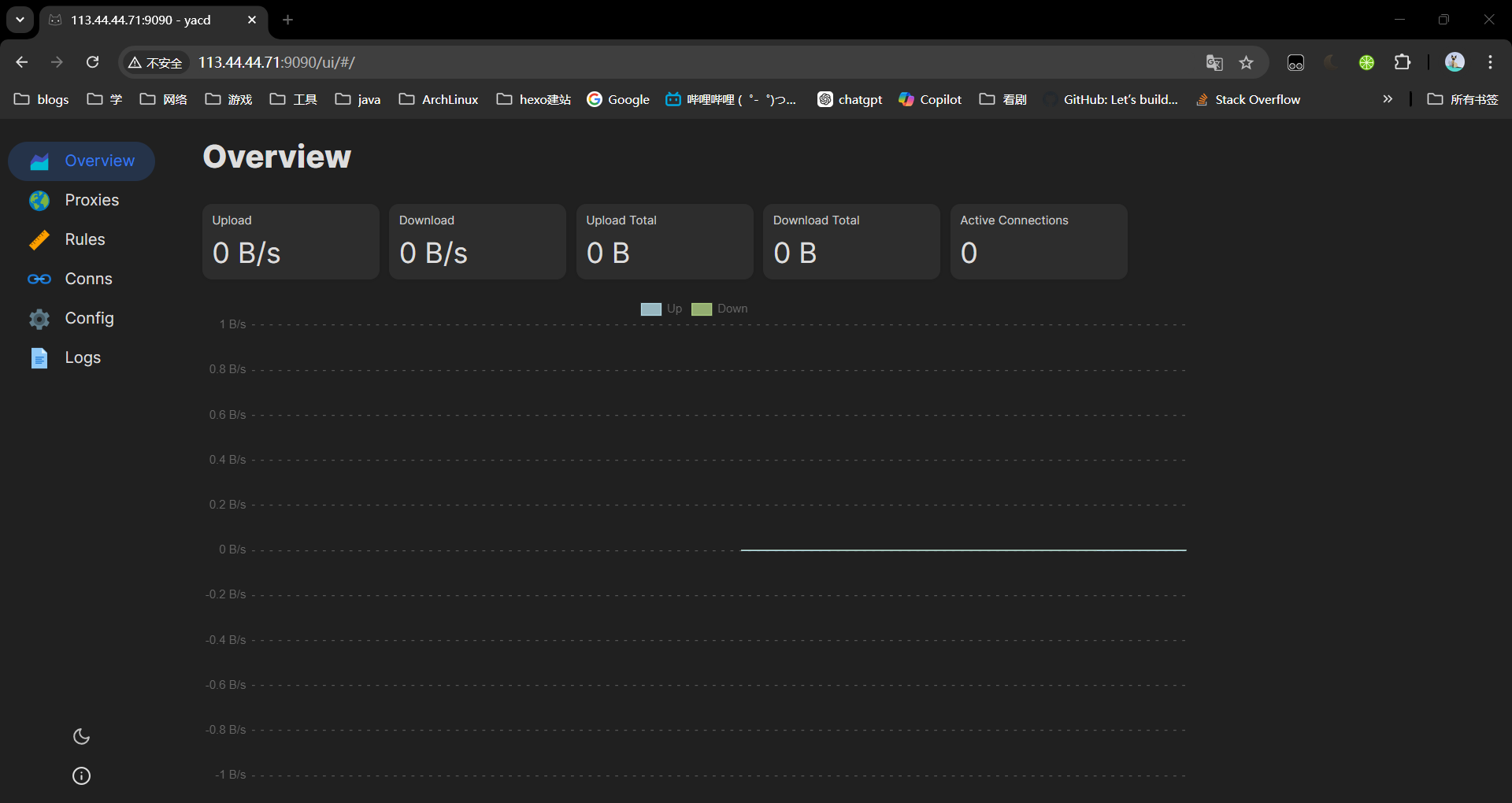
Task: Open the Logs page
Action: pos(81,357)
